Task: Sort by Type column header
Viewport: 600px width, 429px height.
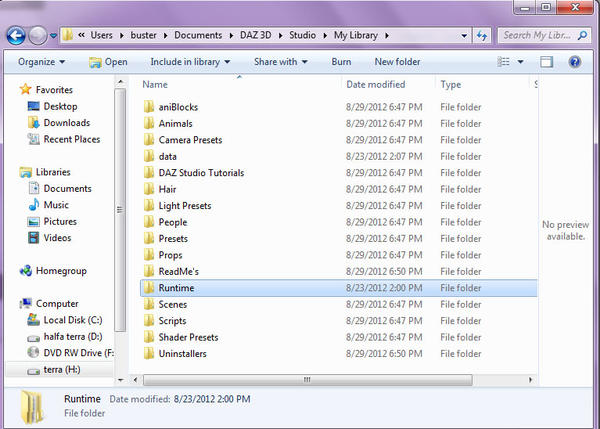Action: 450,84
